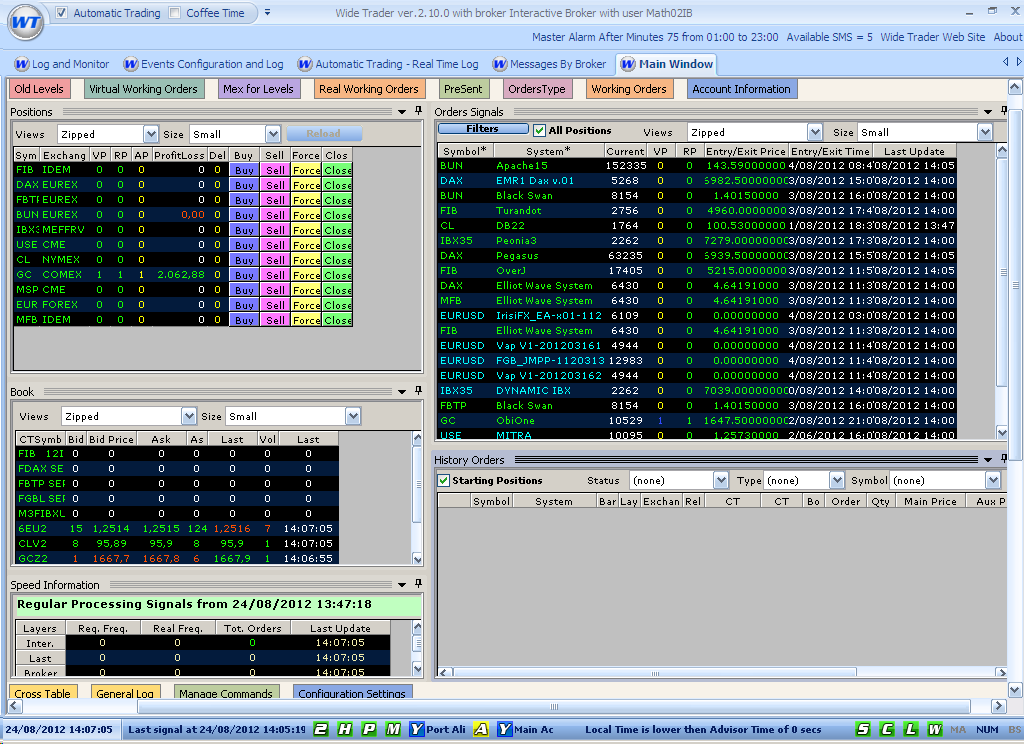Open the quick access toolbar dropdown arrow

[x=267, y=12]
